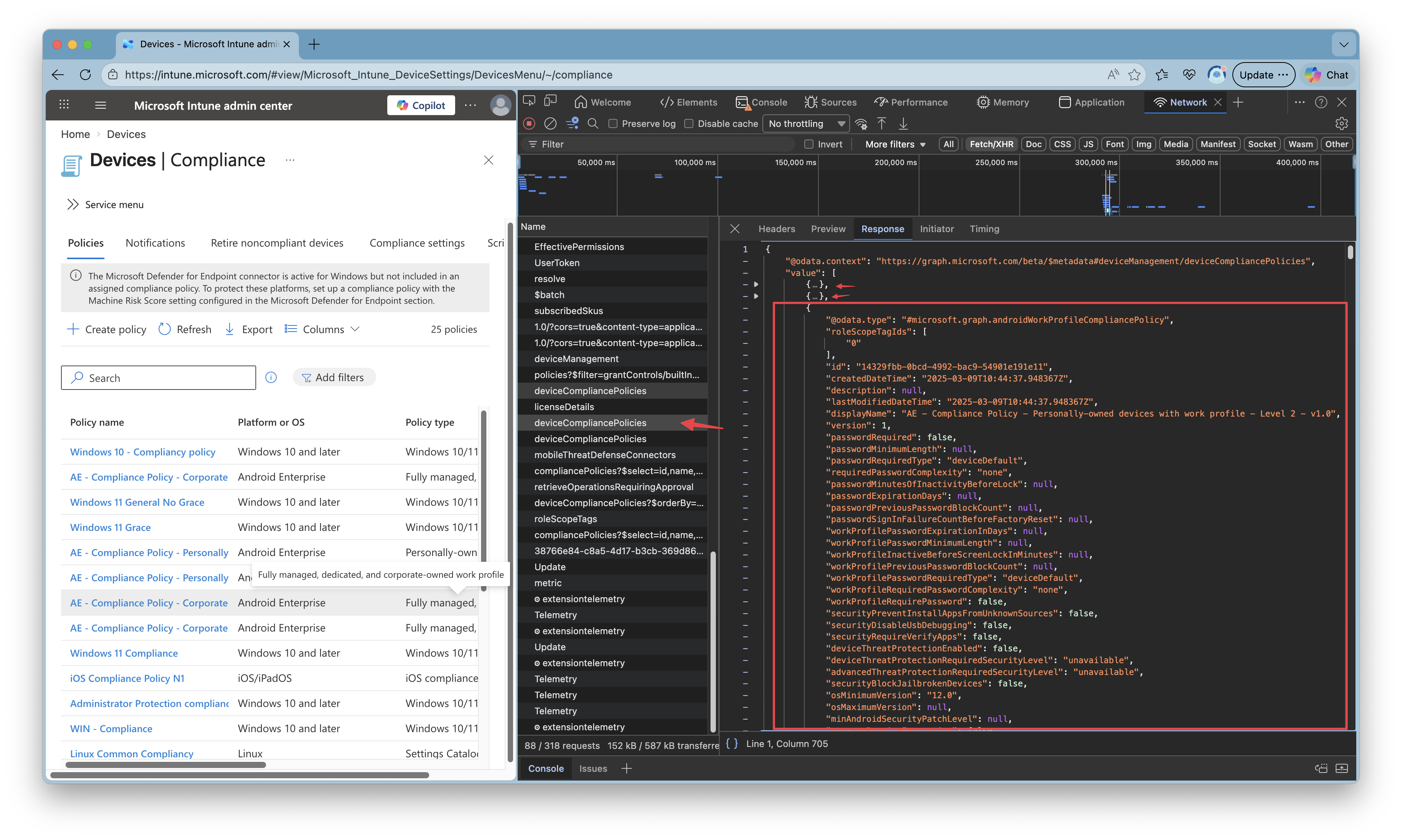This screenshot has height=840, width=1402.
Task: Open DevTools settings gear
Action: point(1341,123)
